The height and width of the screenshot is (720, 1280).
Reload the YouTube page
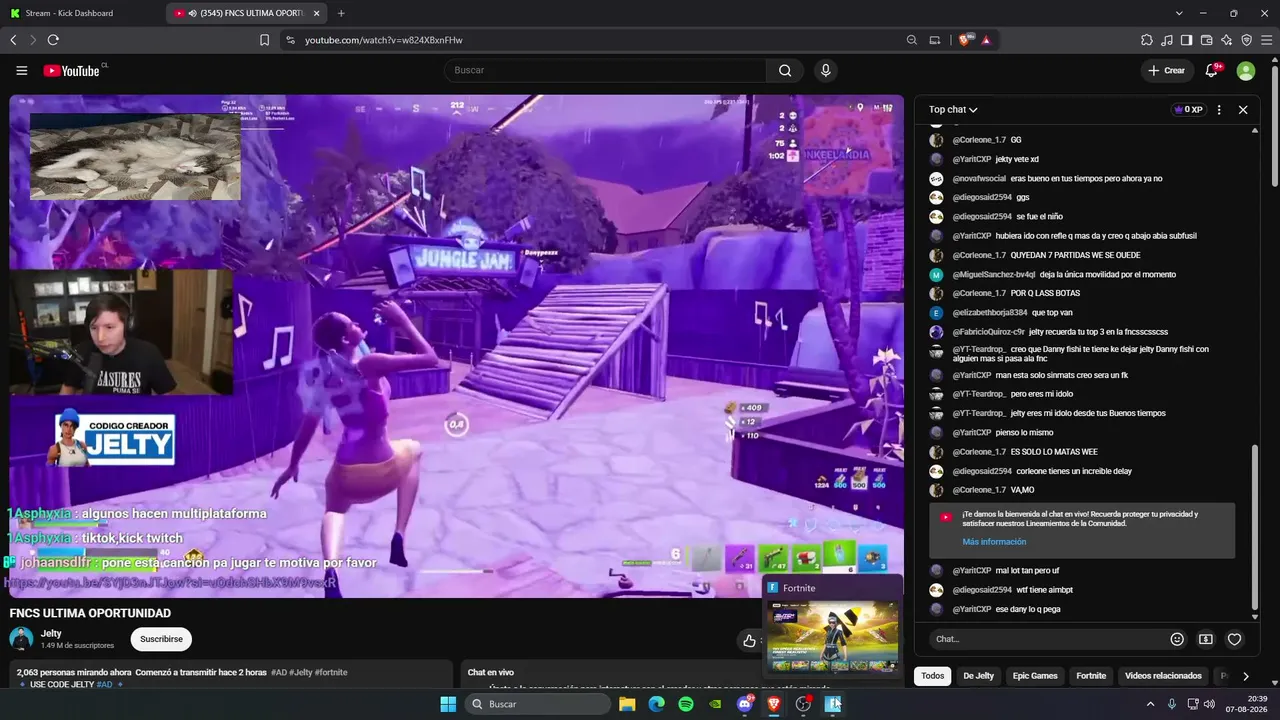[53, 40]
